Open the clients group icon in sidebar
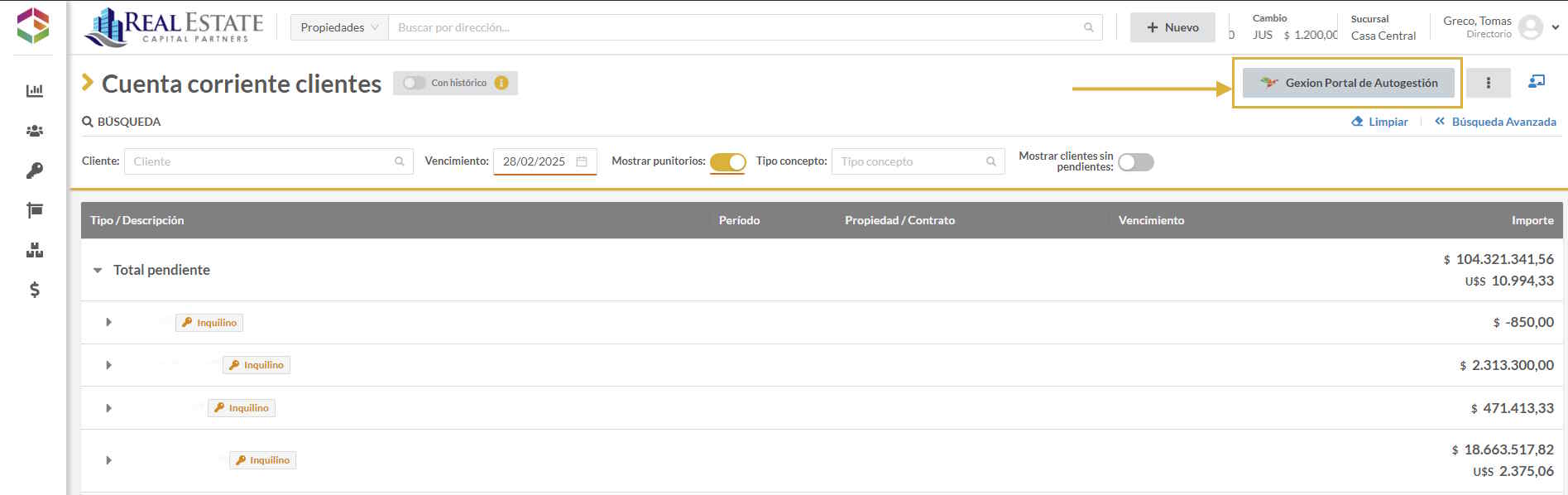 tap(35, 131)
